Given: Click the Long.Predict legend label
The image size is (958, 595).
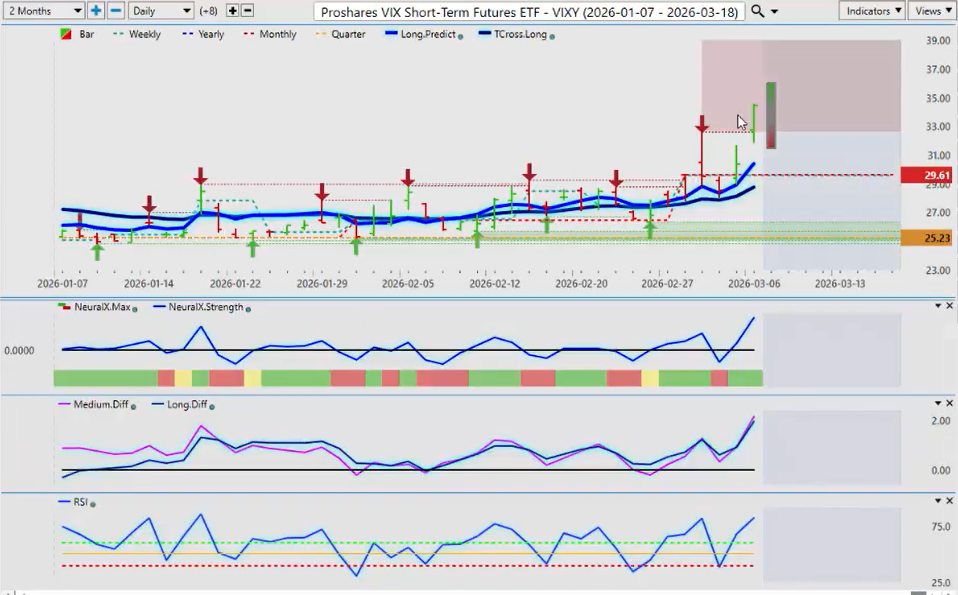Looking at the screenshot, I should (429, 34).
